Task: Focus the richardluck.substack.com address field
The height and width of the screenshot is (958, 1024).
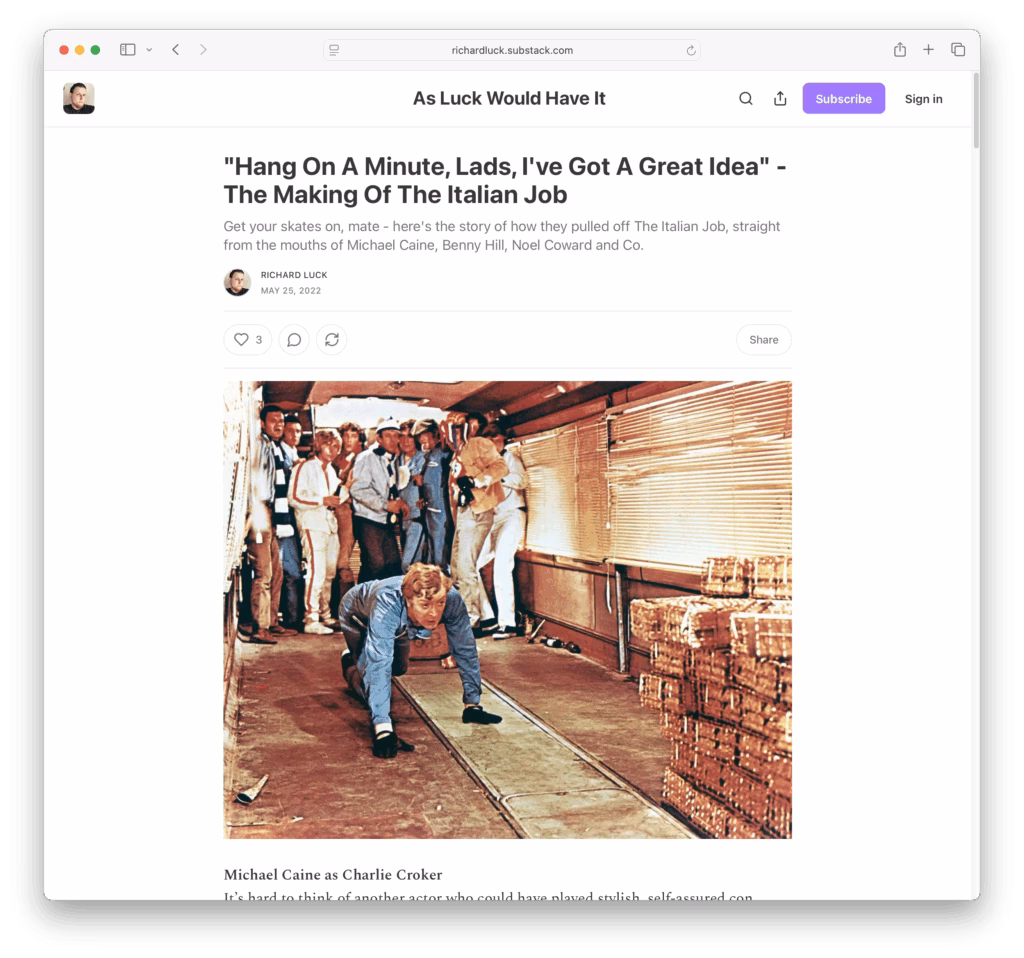Action: coord(511,50)
